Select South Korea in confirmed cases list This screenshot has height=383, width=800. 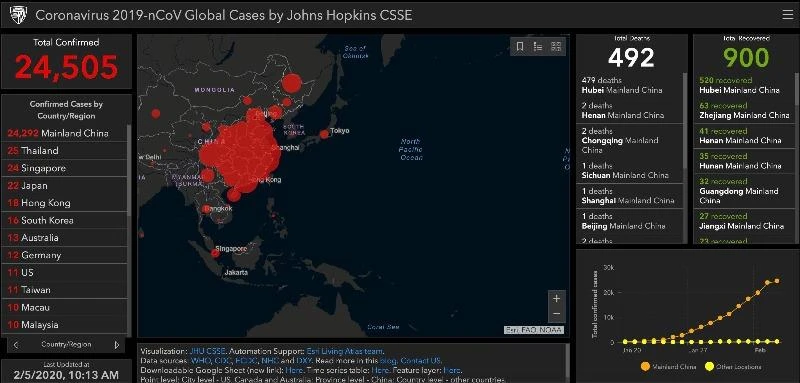(x=64, y=220)
